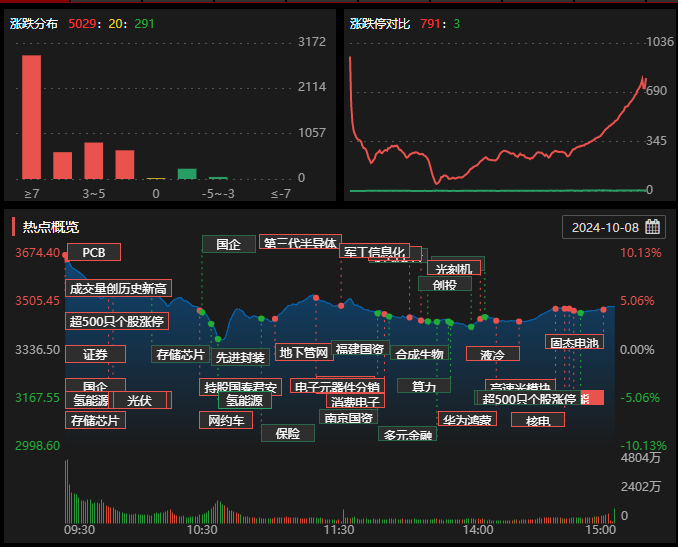Select the 算力 sector tag
Image resolution: width=678 pixels, height=547 pixels.
[x=424, y=386]
